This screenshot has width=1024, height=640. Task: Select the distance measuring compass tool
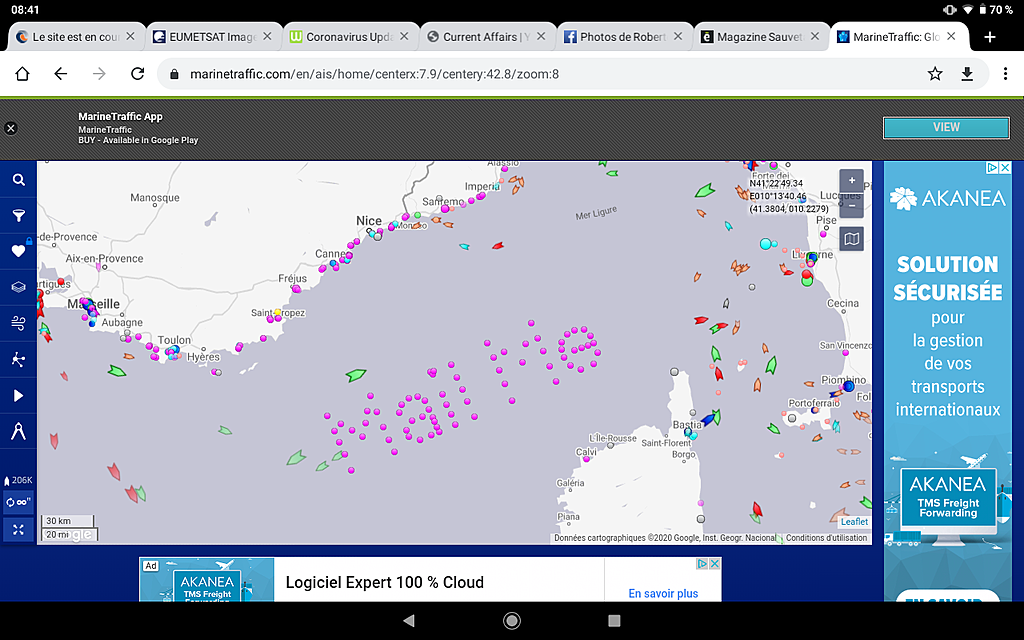18,432
